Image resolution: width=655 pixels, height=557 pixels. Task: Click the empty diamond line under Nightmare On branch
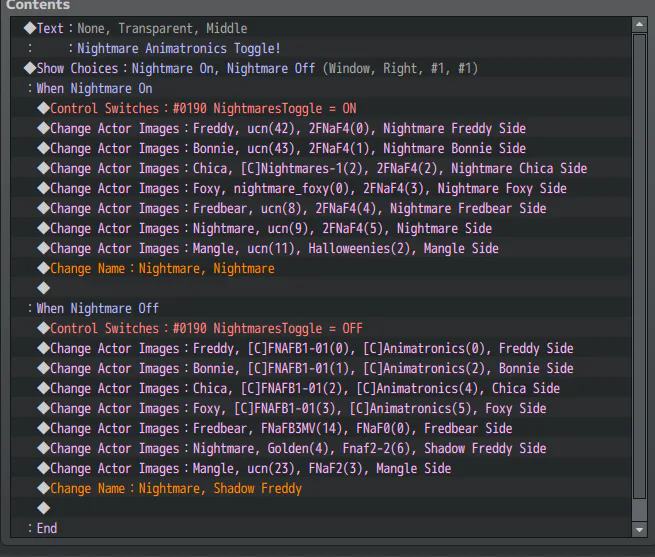pyautogui.click(x=321, y=288)
